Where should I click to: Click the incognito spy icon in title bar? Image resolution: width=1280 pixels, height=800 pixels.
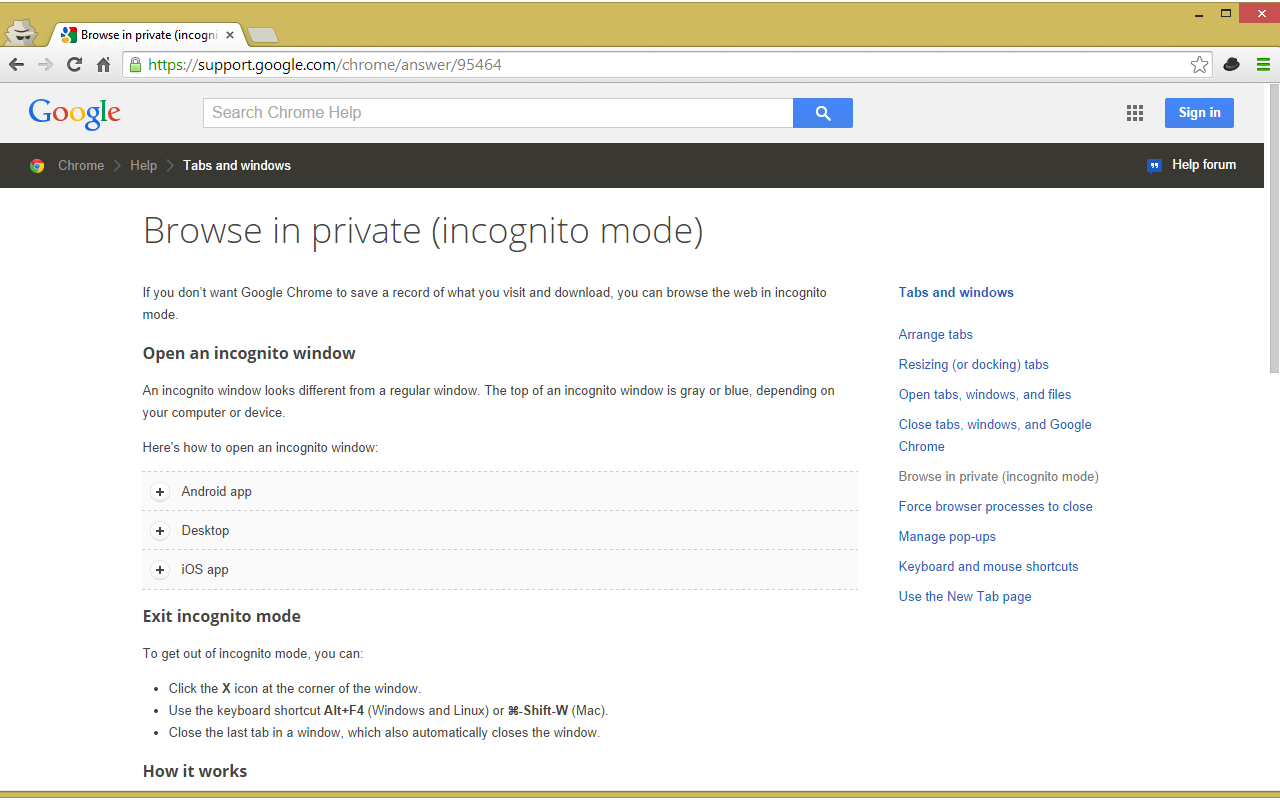pos(20,32)
